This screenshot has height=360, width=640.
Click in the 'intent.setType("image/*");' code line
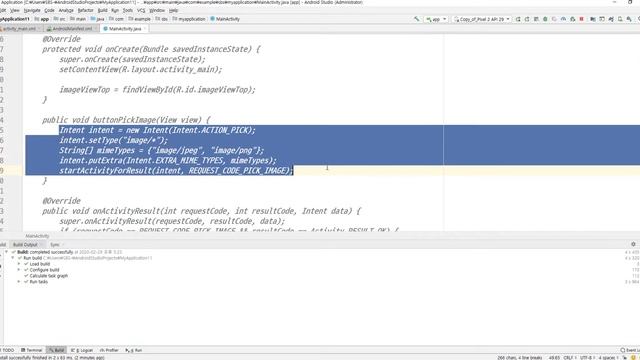click(x=113, y=140)
